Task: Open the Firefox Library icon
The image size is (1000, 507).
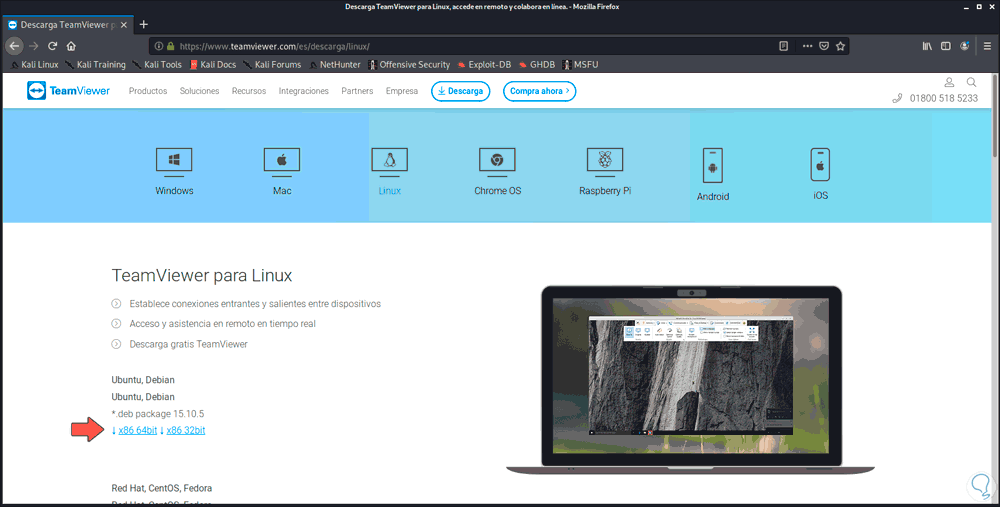Action: pos(927,46)
